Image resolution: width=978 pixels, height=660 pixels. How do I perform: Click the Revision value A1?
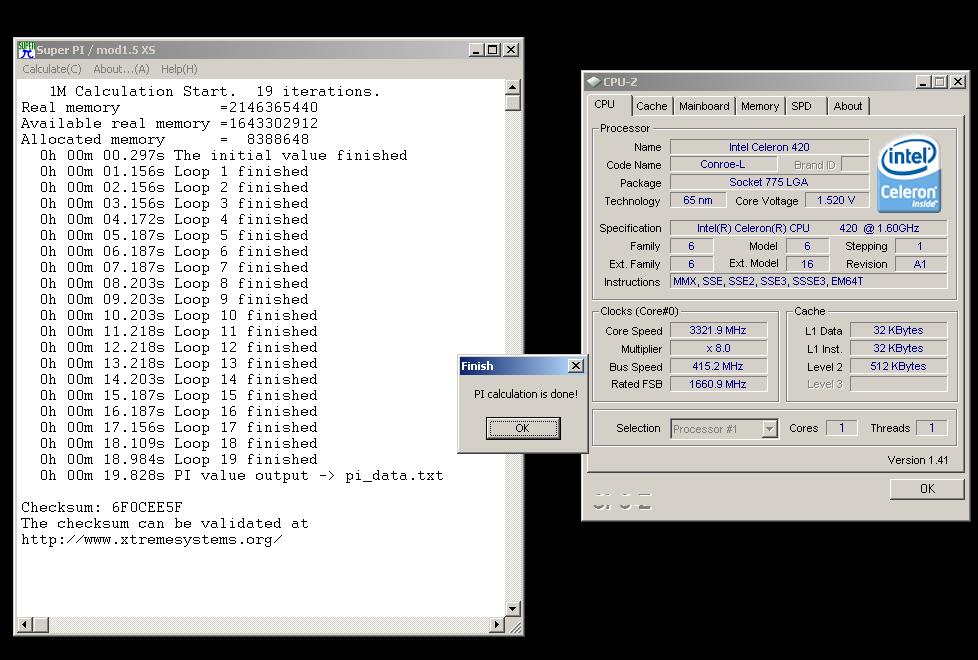(921, 264)
